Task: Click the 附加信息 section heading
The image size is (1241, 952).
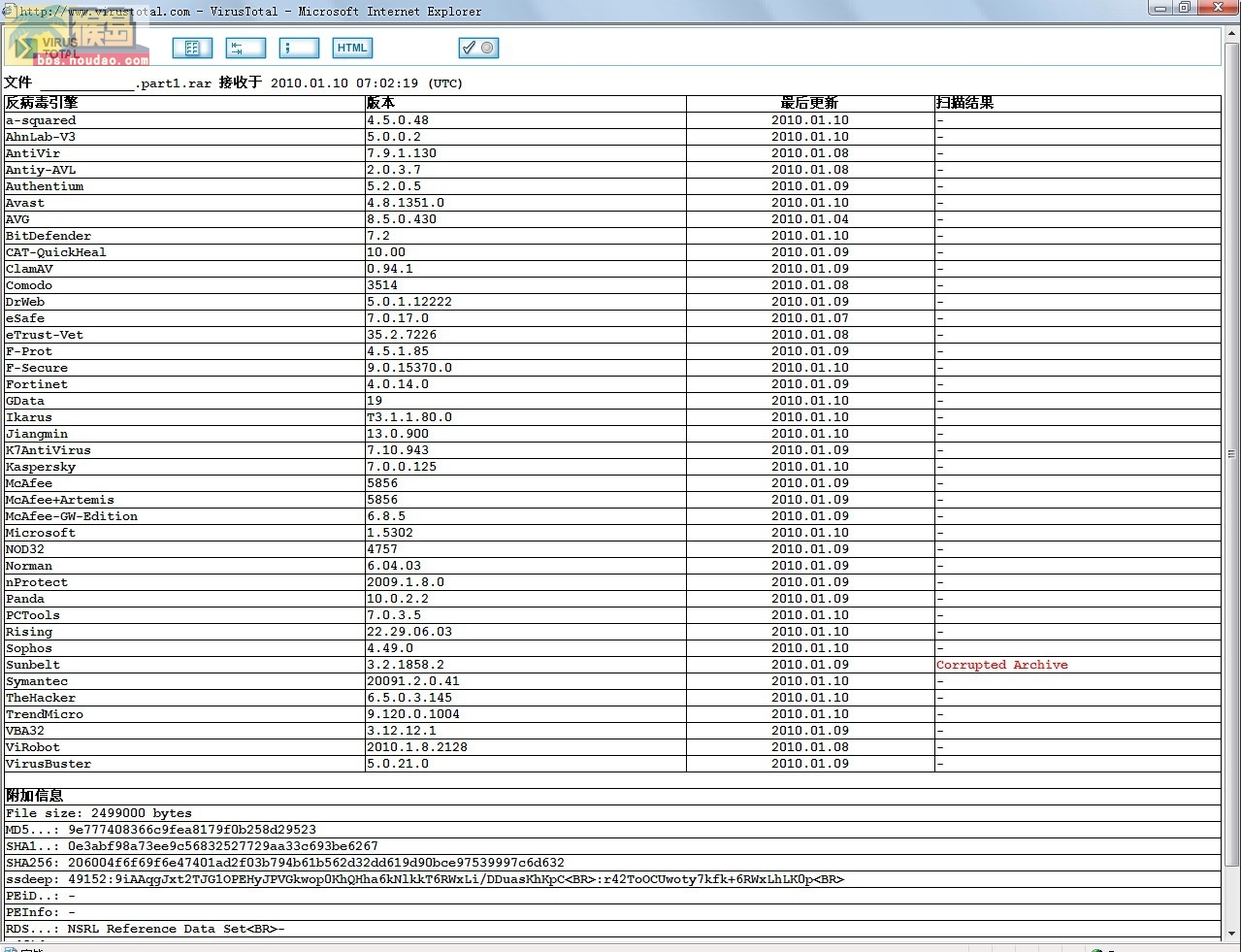Action: point(34,796)
